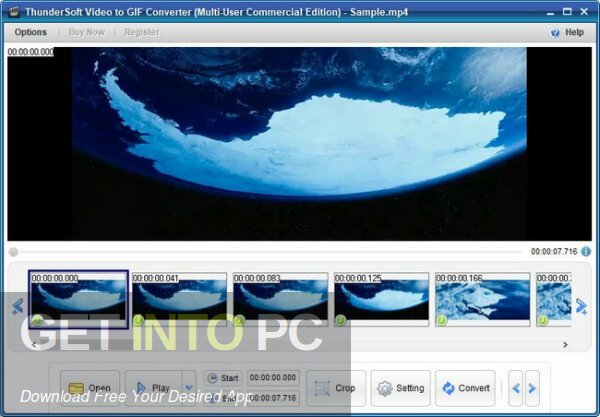Click the Play button
Image resolution: width=600 pixels, height=417 pixels.
[154, 388]
